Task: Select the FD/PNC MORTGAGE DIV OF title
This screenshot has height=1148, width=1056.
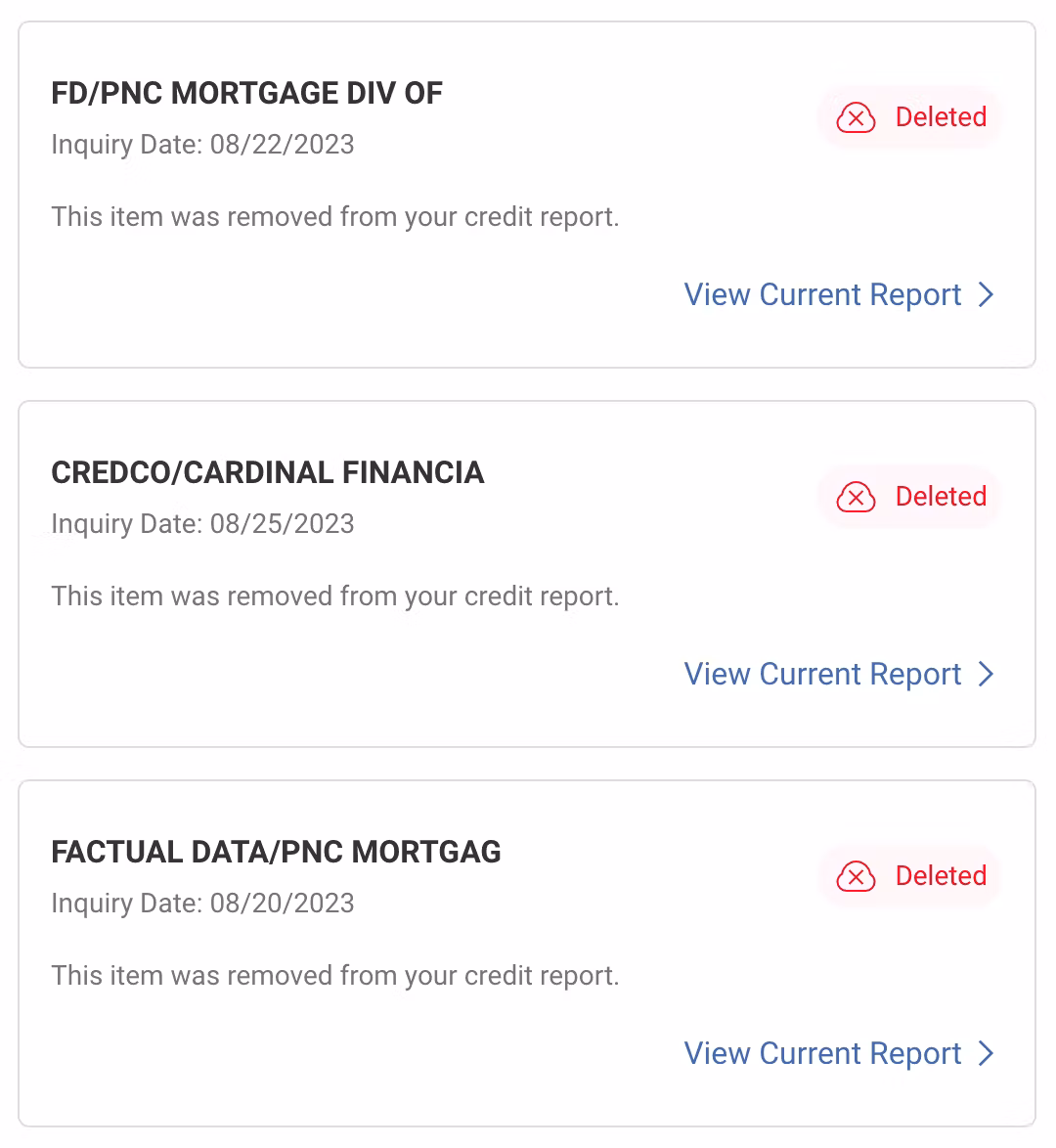Action: tap(246, 93)
